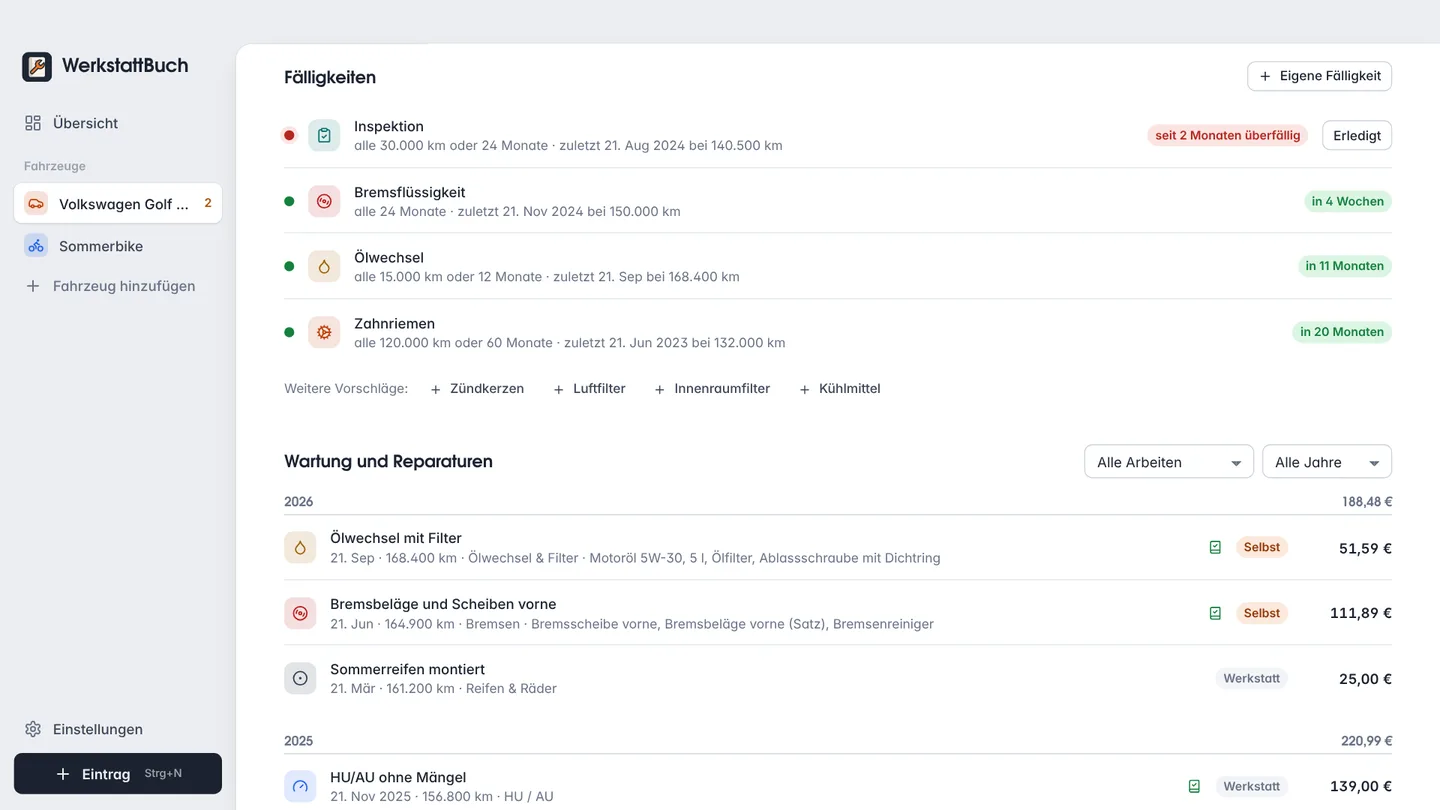Add the Zündkerzen suggestion
Screen dimensions: 1440x810
click(x=477, y=389)
